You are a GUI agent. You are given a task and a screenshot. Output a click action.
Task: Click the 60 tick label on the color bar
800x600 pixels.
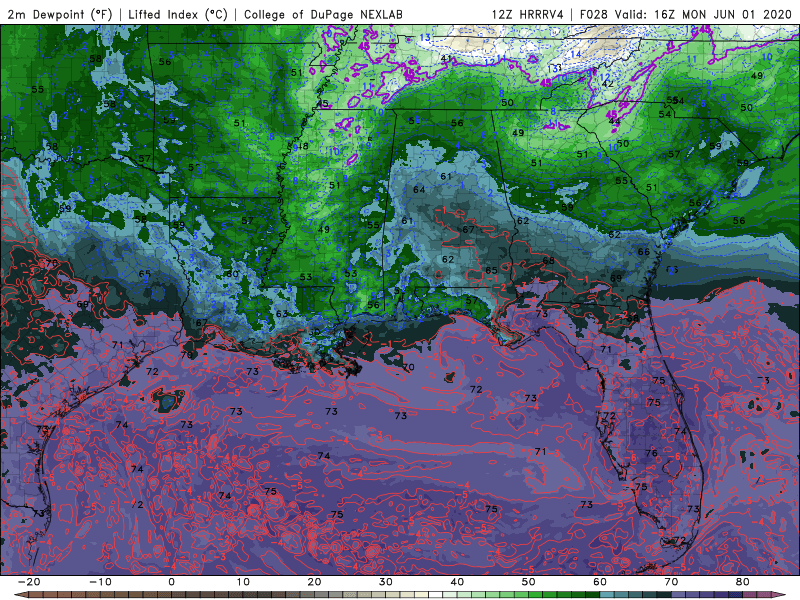pos(600,582)
